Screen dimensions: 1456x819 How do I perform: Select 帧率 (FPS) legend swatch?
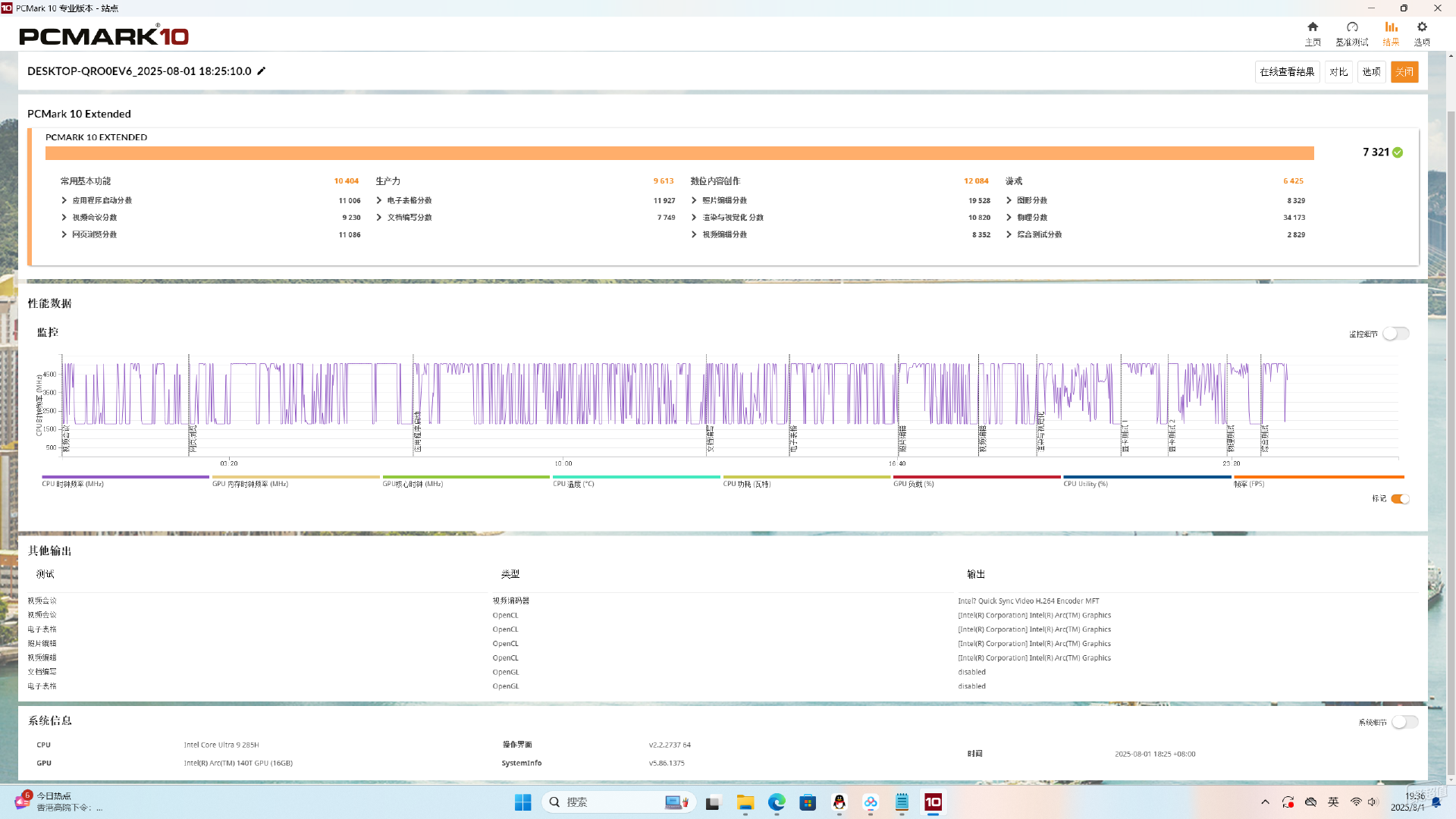[1319, 478]
